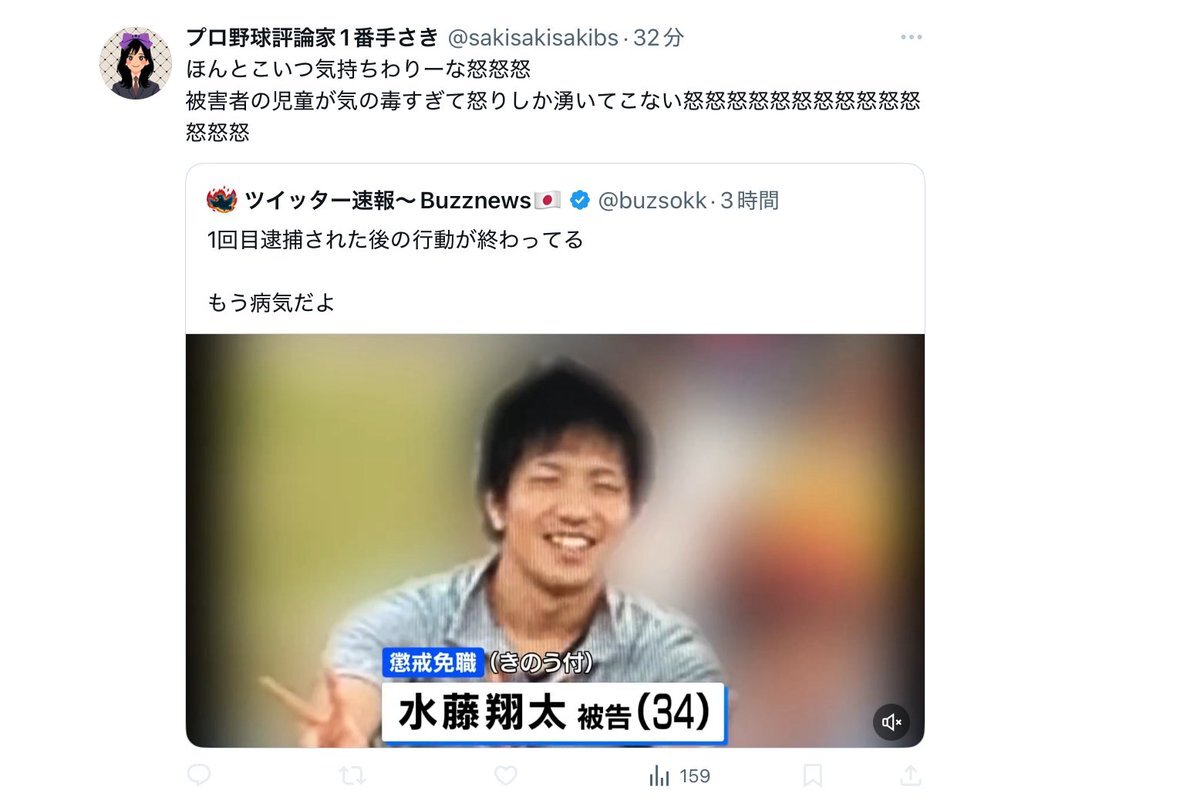Viewport: 1200px width, 804px height.
Task: Like the post with heart icon
Action: pyautogui.click(x=506, y=776)
